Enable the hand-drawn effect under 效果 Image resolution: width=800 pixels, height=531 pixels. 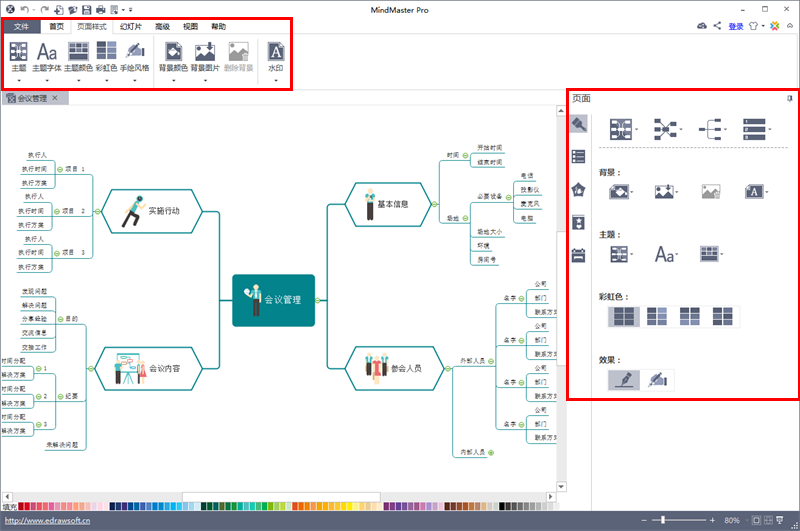coord(658,380)
